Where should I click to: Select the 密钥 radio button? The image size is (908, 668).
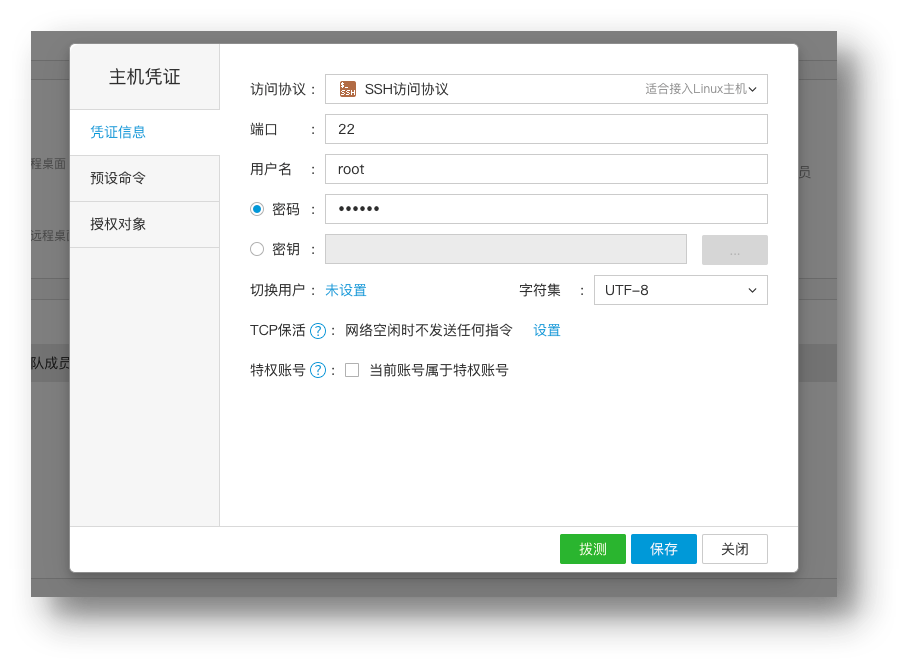pyautogui.click(x=257, y=249)
